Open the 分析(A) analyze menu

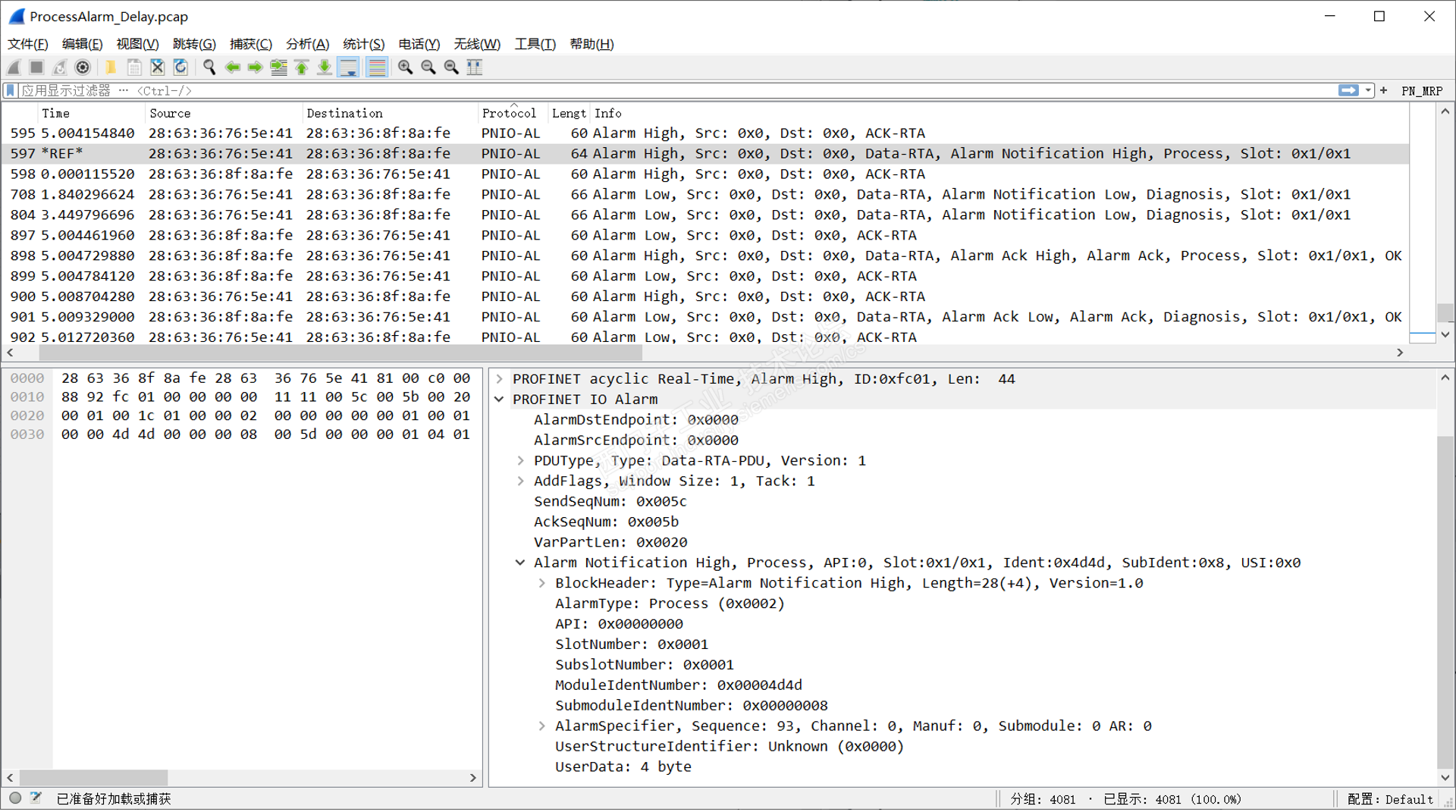(x=307, y=44)
